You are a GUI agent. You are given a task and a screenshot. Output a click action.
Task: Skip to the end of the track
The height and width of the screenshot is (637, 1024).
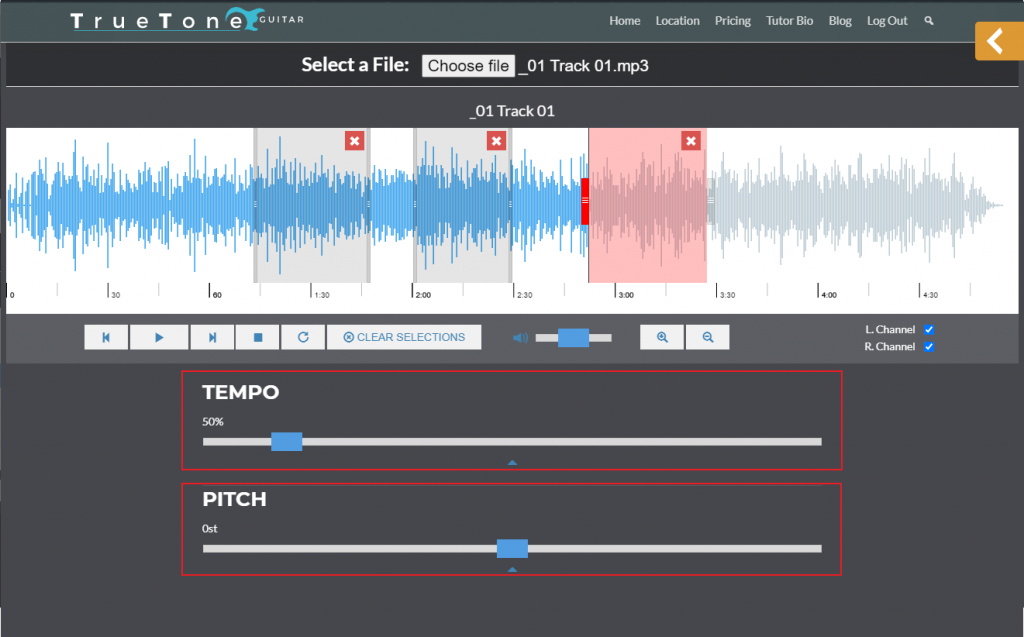pos(212,337)
